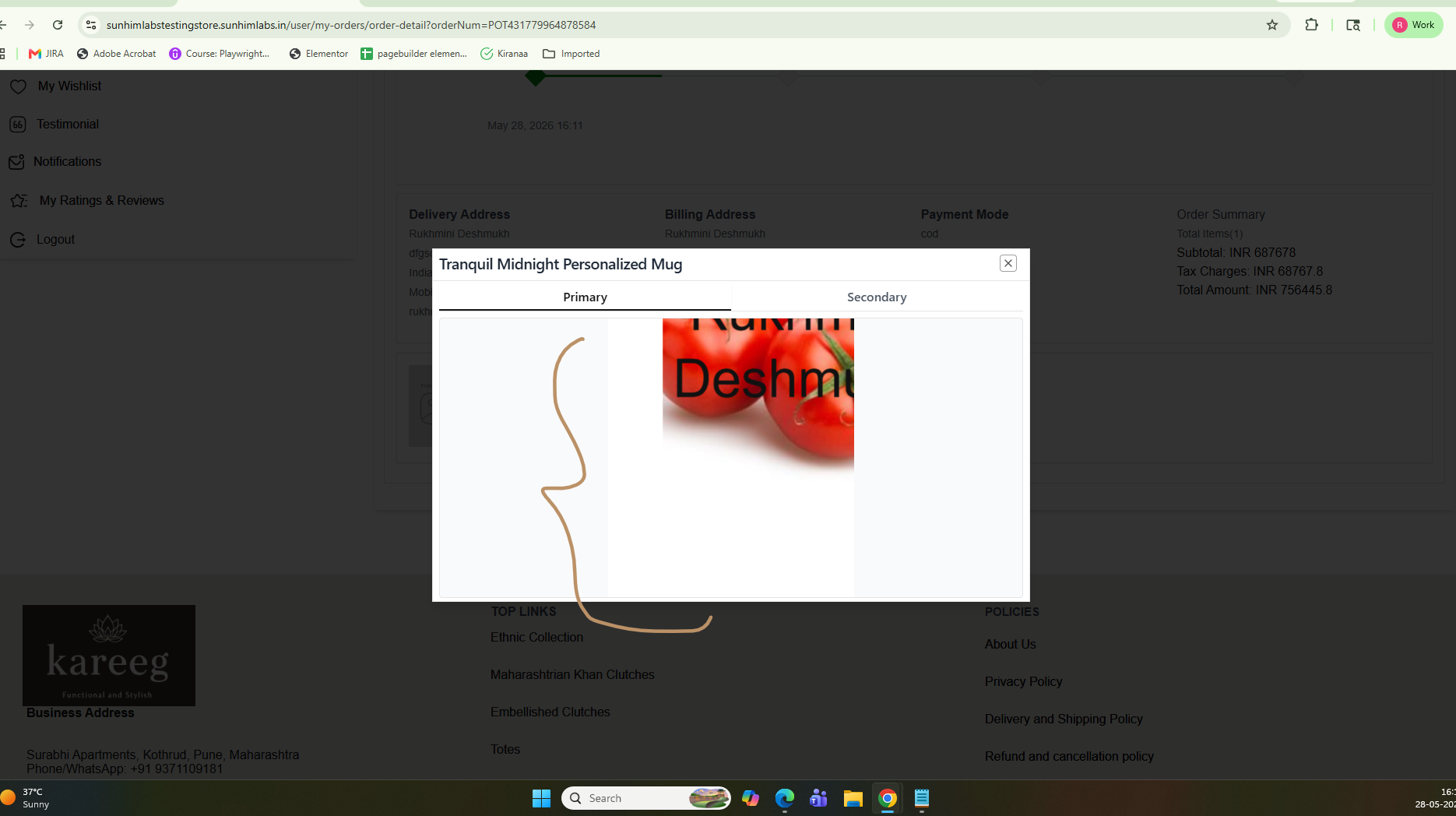Click the 'Total Amount: INR 756445.8' line
Image resolution: width=1456 pixels, height=816 pixels.
[1254, 290]
